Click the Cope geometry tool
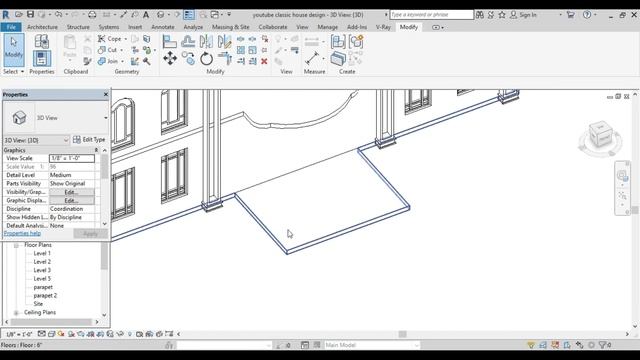 tap(109, 39)
